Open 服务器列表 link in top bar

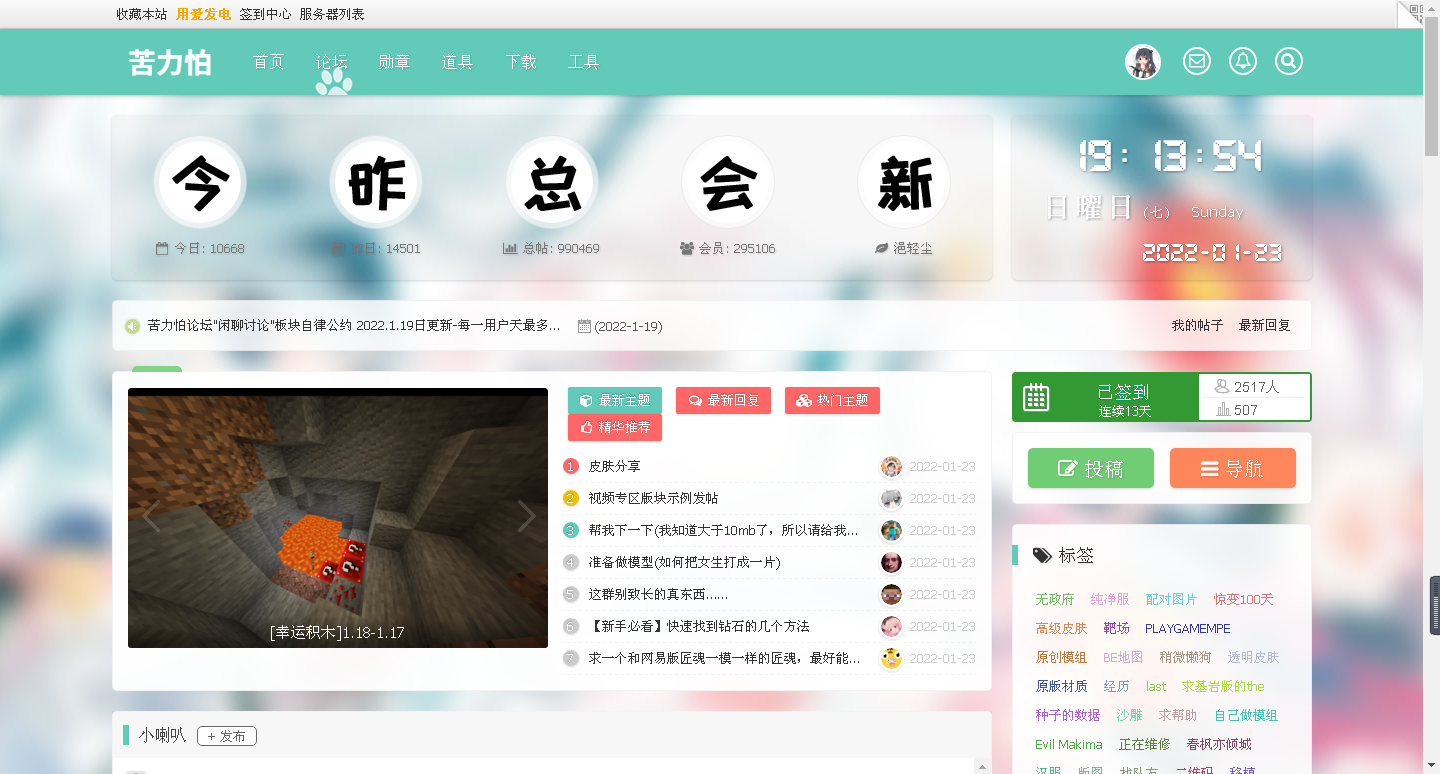tap(332, 14)
